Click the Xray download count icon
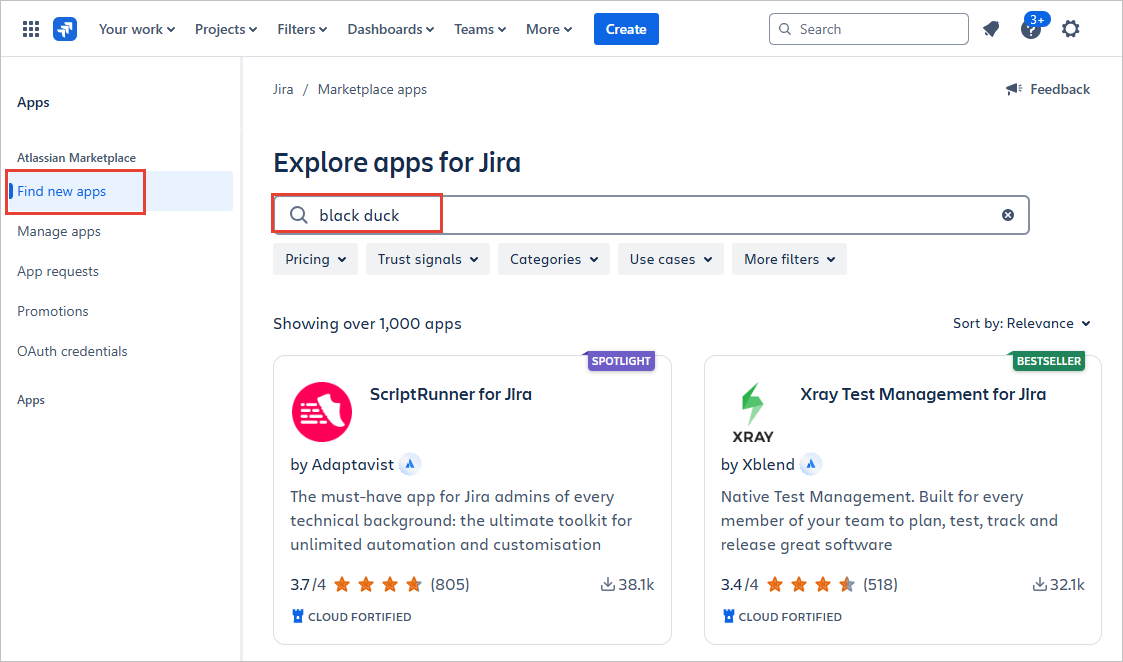 (x=1040, y=585)
